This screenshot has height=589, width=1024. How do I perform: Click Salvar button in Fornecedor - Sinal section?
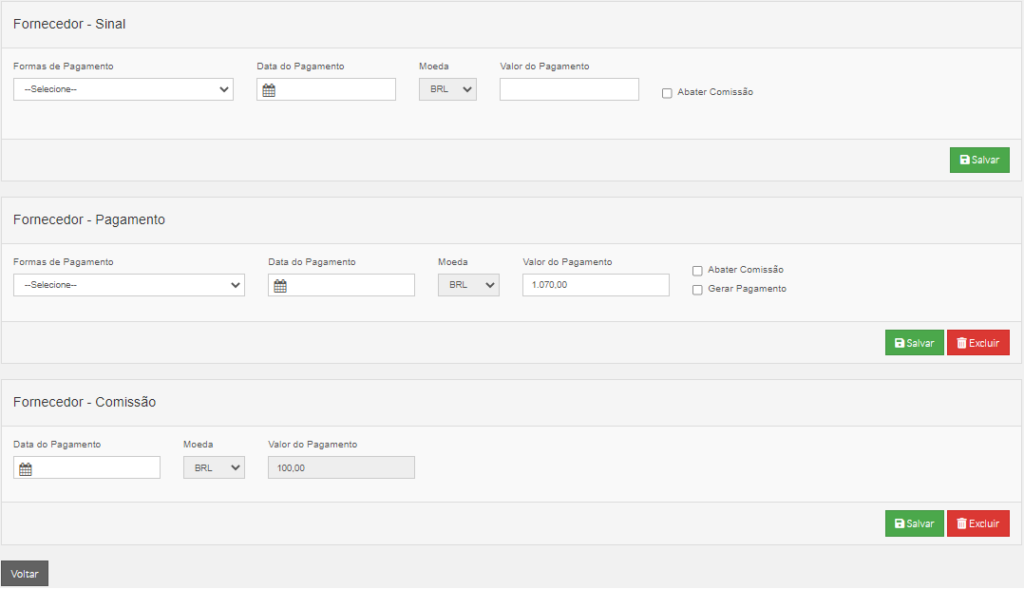tap(980, 160)
